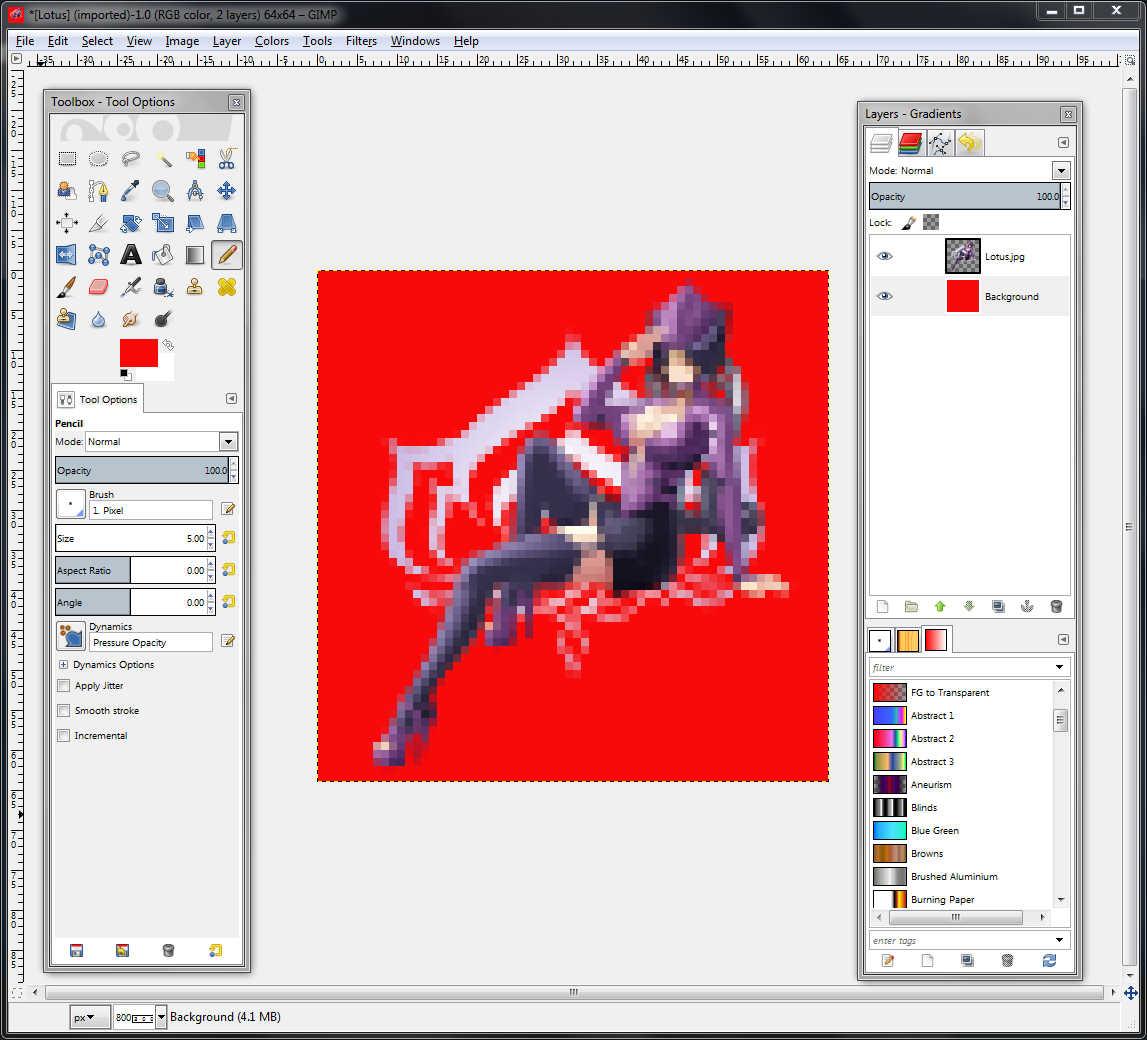
Task: Toggle Lock alpha channel checkerboard icon
Action: [930, 222]
